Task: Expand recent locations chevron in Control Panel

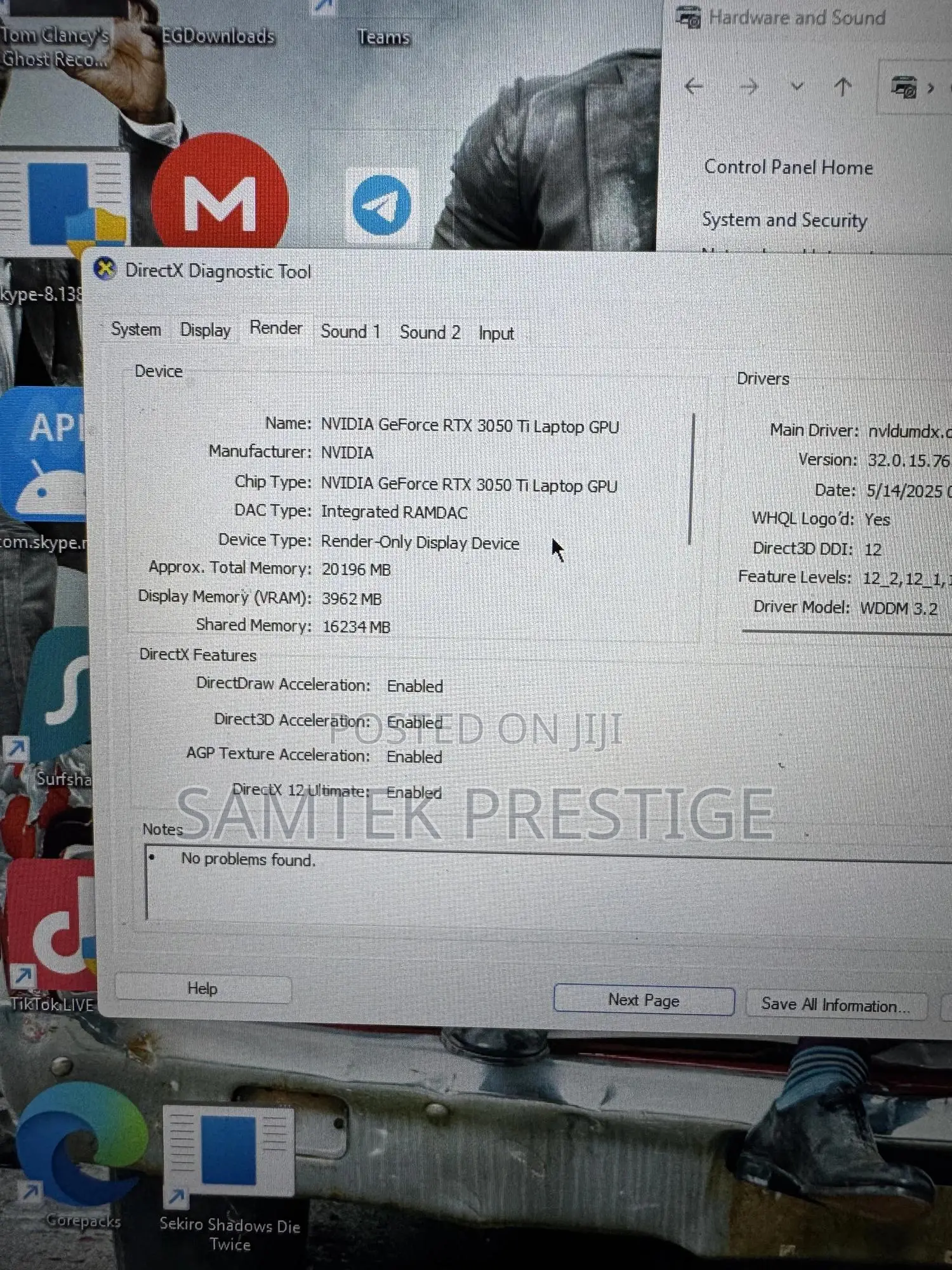Action: (x=797, y=86)
